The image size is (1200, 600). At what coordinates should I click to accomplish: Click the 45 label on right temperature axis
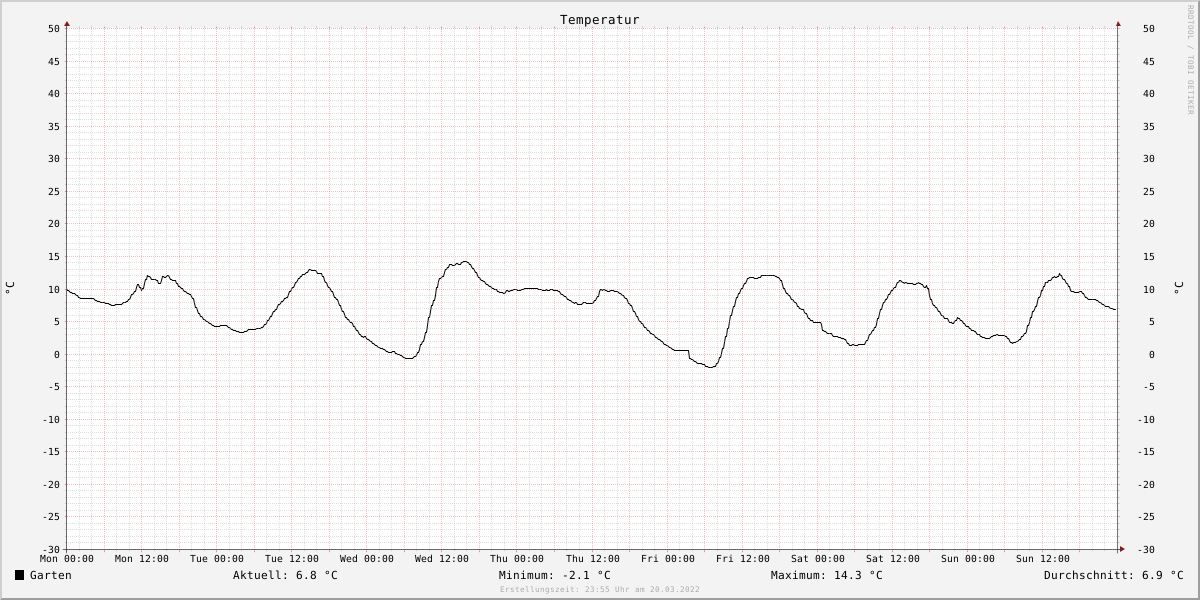click(x=1149, y=62)
